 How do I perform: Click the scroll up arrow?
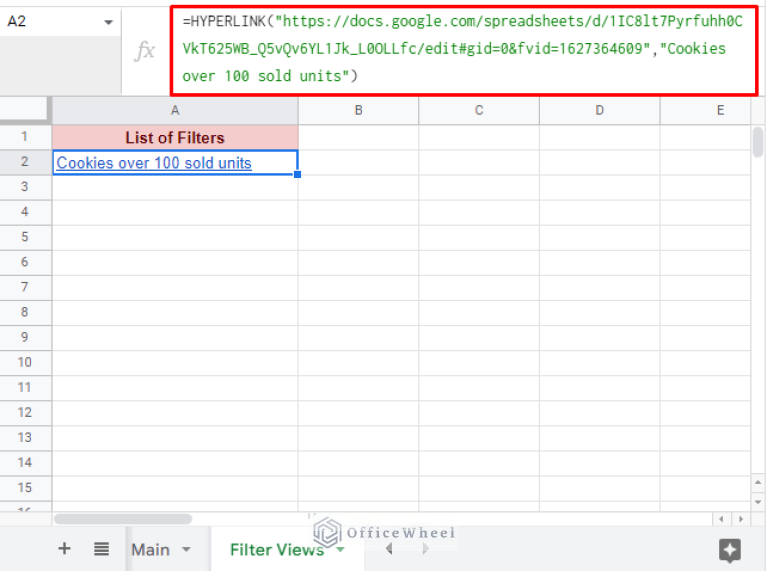click(758, 482)
